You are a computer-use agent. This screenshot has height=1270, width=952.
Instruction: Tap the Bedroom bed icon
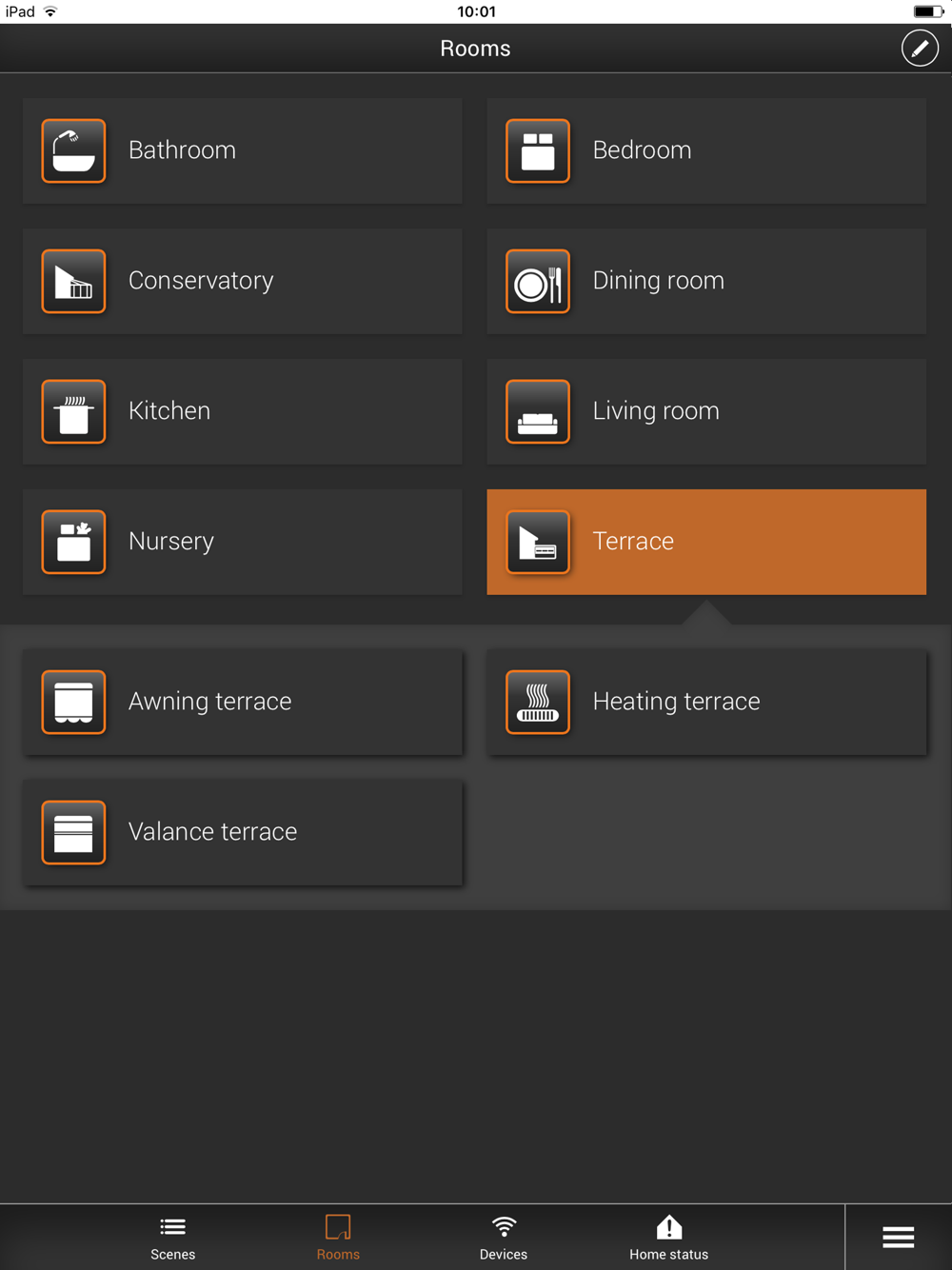coord(538,150)
